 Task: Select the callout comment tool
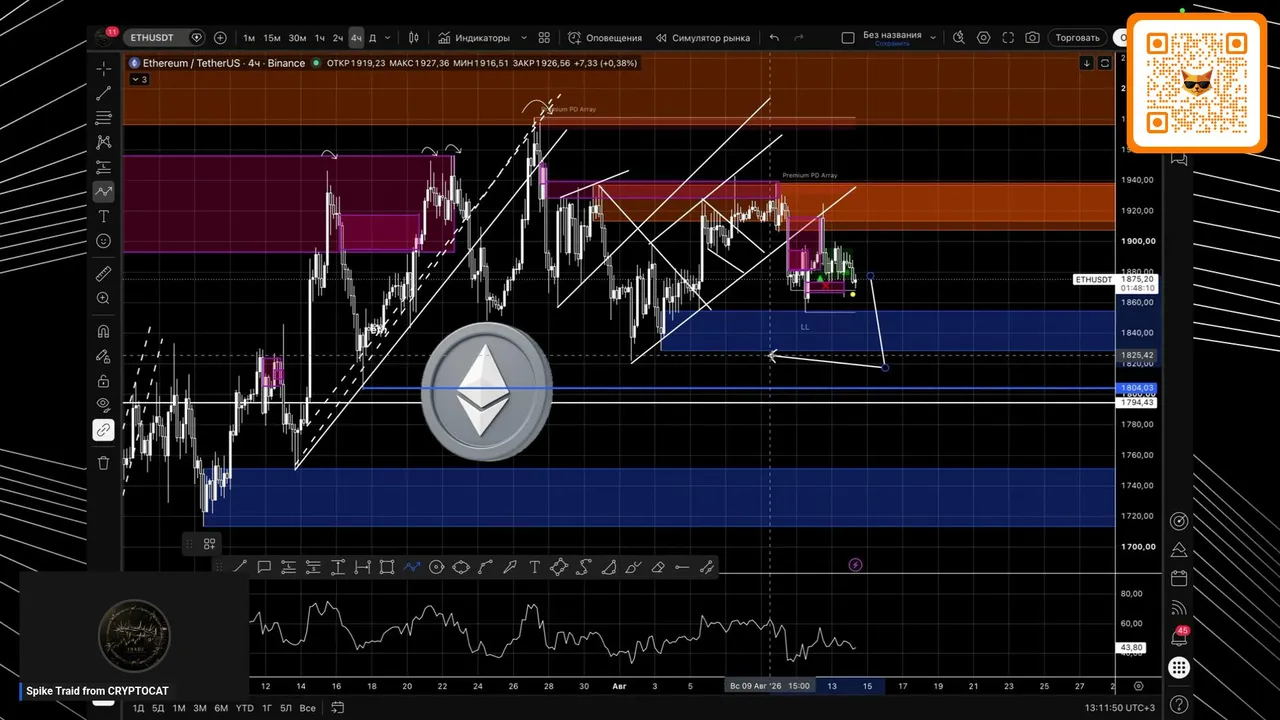[264, 567]
